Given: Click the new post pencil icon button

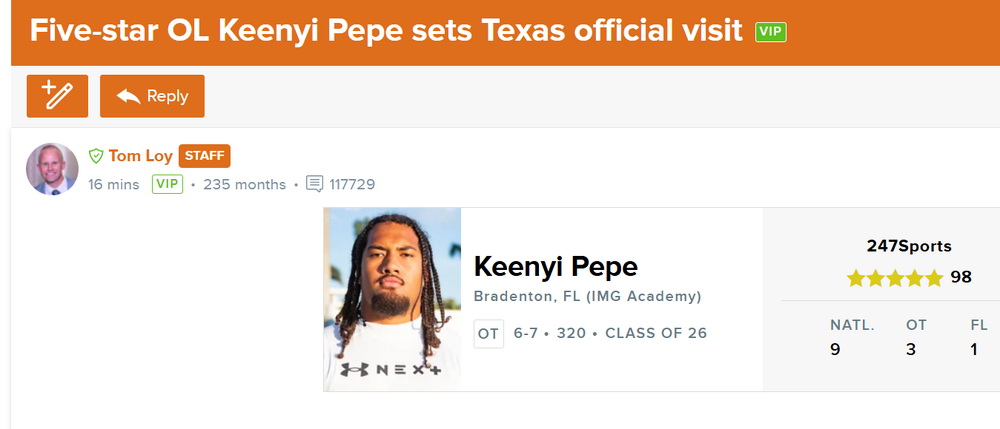Looking at the screenshot, I should point(57,96).
